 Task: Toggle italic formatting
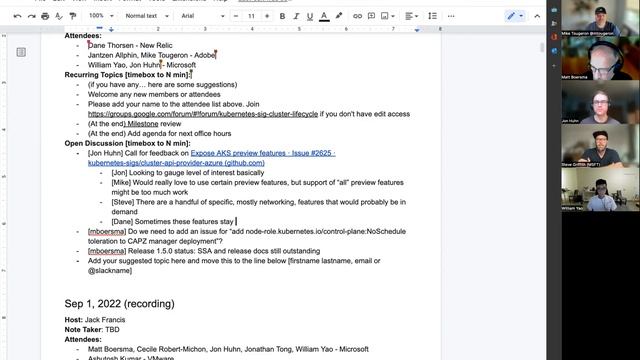[x=296, y=16]
